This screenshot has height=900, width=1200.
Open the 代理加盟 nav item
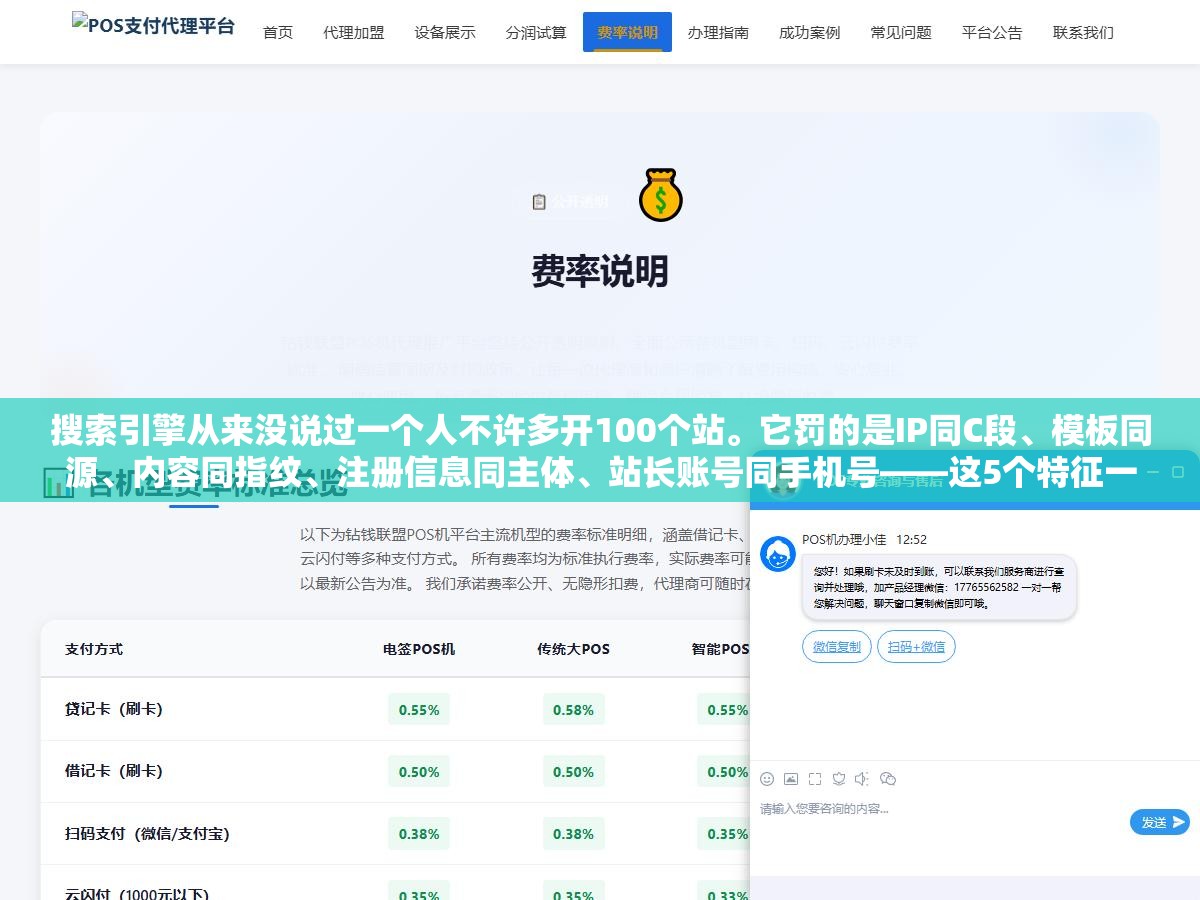(x=354, y=32)
